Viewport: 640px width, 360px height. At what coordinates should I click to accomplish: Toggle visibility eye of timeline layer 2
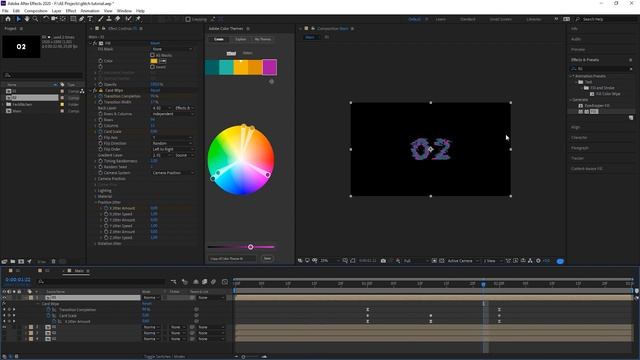point(4,327)
